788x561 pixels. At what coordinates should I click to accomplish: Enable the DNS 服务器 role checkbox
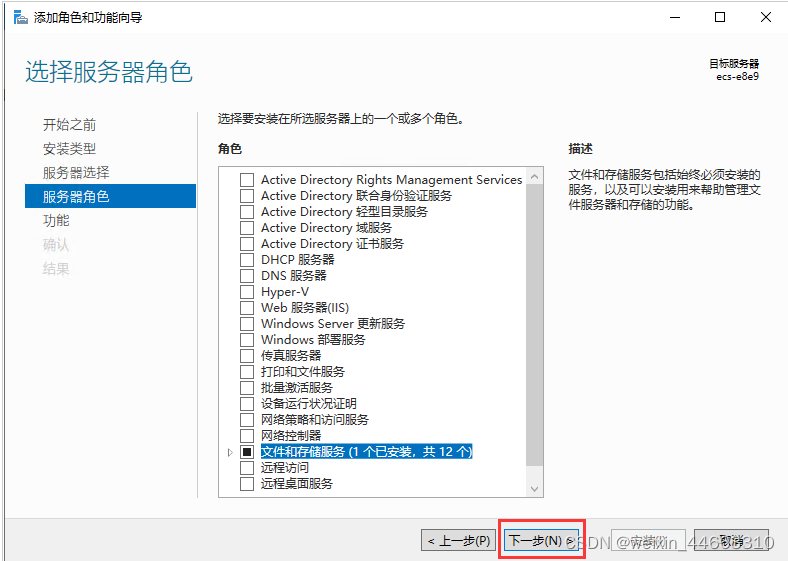[x=247, y=276]
